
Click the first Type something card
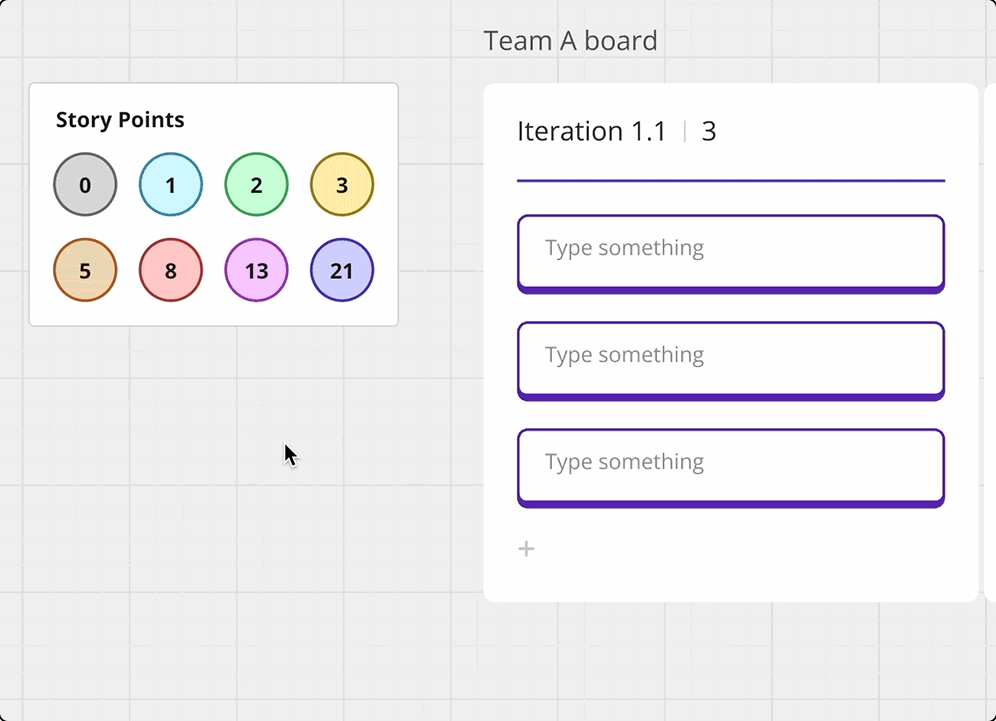[x=730, y=252]
